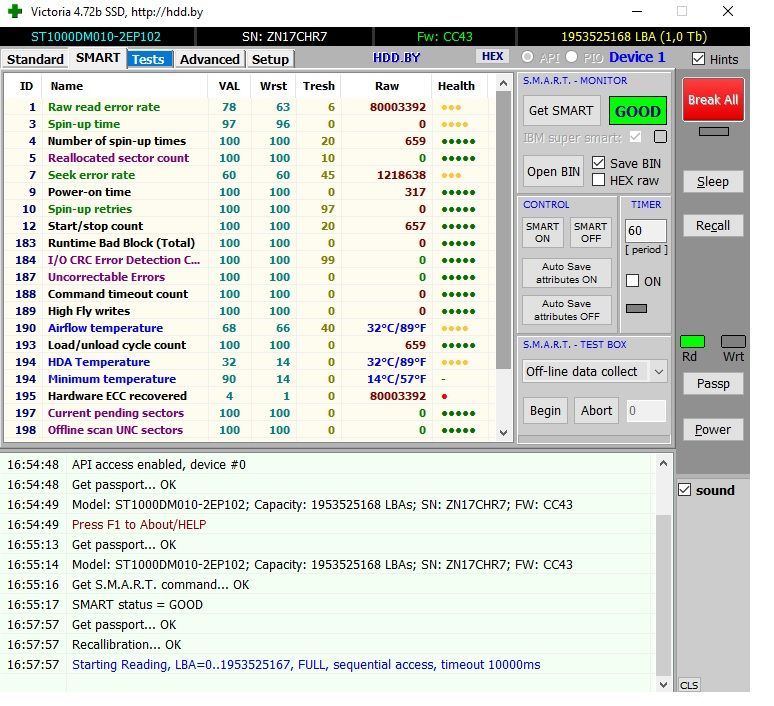Click the Wrt indicator box
Viewport: 774px width, 706px height.
(733, 342)
